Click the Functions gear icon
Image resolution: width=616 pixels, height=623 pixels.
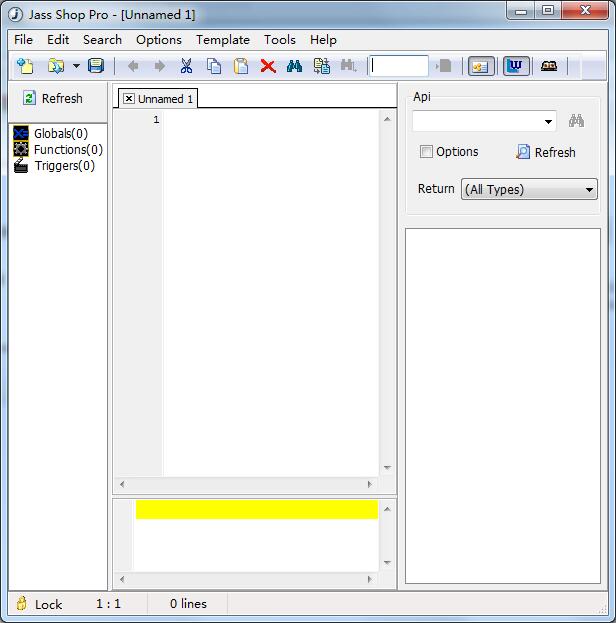point(21,149)
